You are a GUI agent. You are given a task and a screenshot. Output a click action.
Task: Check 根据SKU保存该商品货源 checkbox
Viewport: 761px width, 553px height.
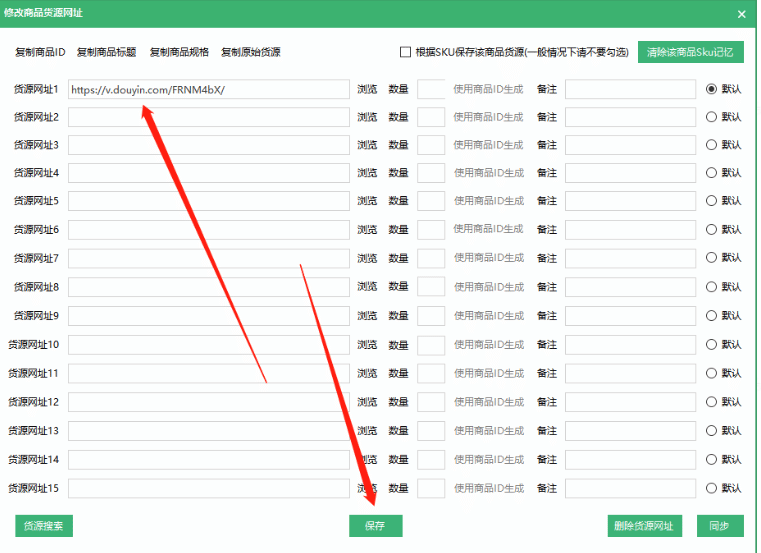405,52
